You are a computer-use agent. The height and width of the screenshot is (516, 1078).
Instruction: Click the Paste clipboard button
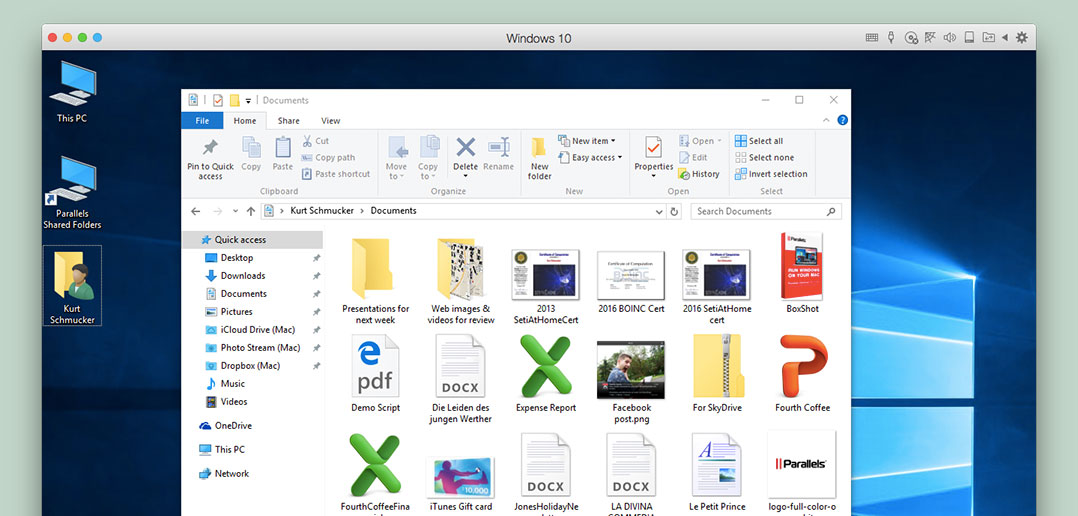pos(283,154)
